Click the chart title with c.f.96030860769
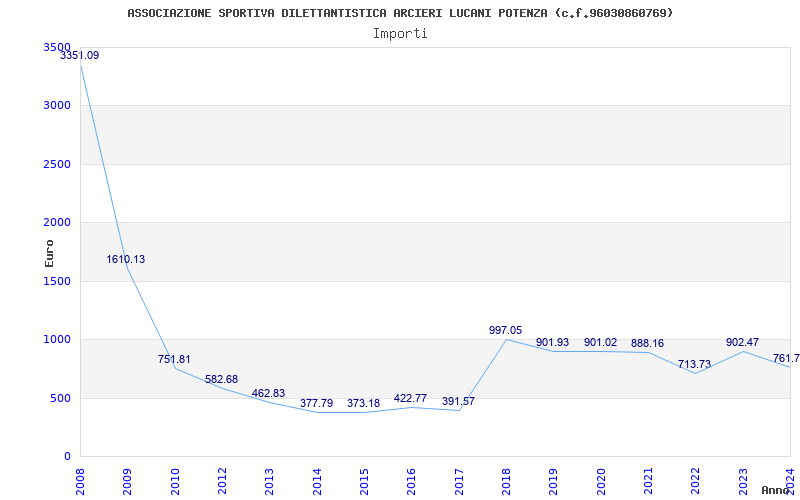Screen dimensions: 800x500 coord(400,13)
